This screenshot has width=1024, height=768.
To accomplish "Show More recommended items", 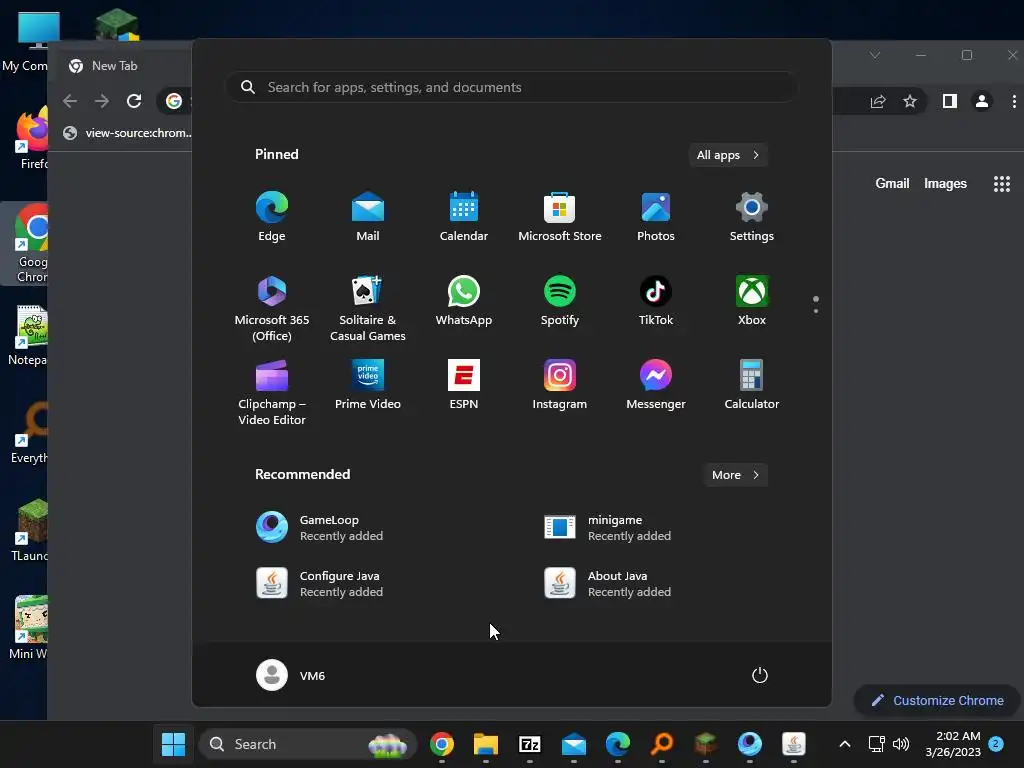I will point(735,475).
